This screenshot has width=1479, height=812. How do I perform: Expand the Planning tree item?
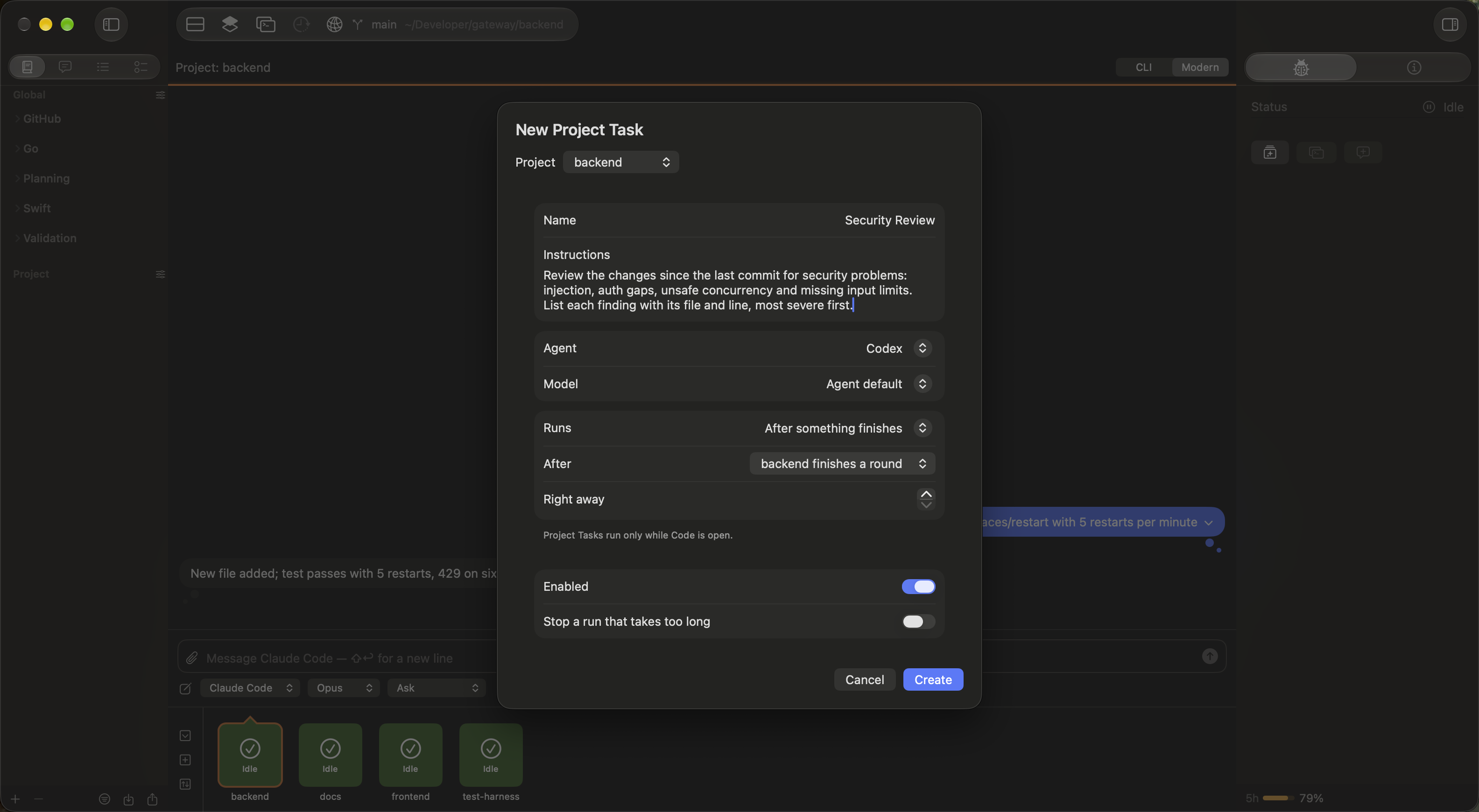click(x=17, y=178)
